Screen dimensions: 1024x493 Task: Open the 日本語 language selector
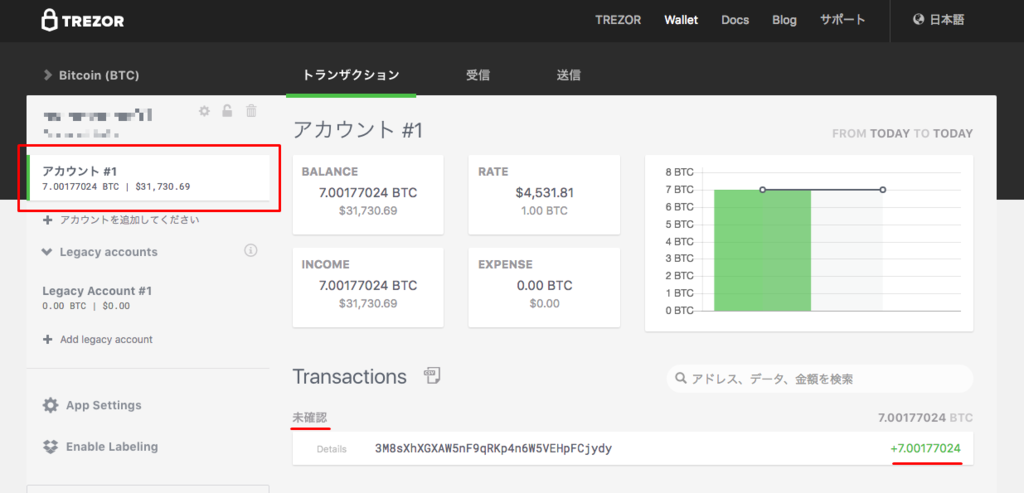pos(947,20)
